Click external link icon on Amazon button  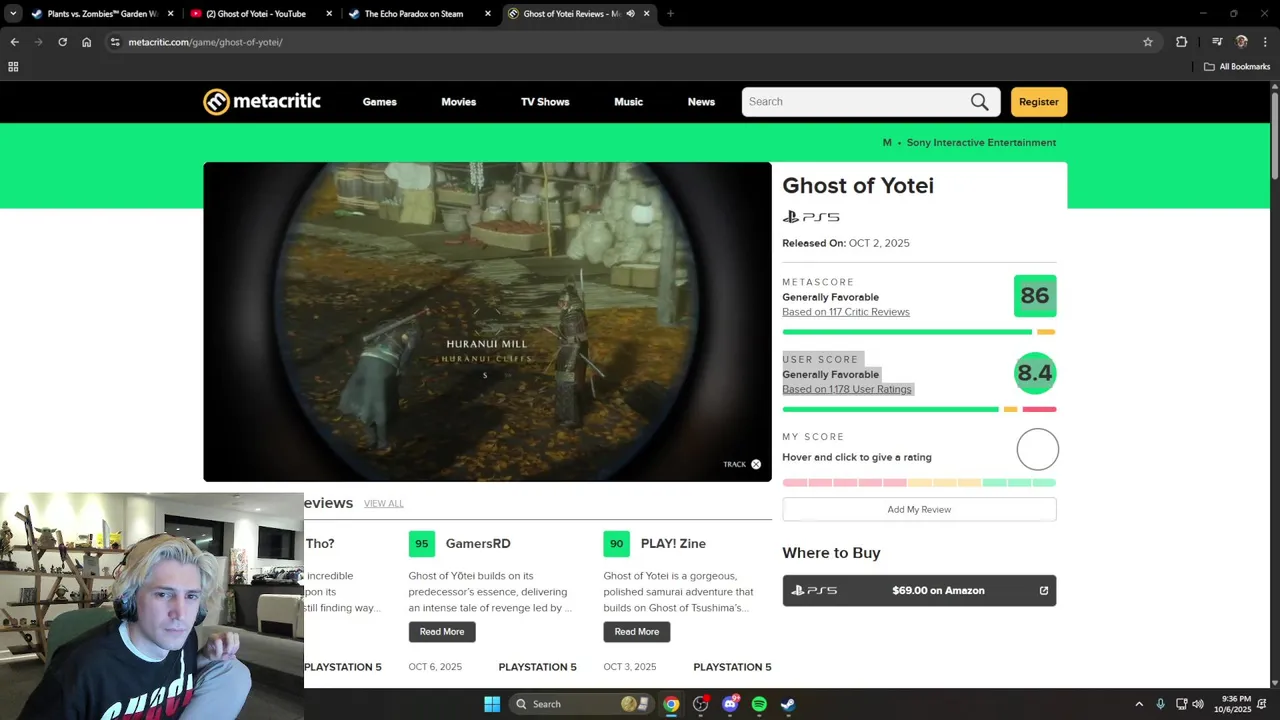(x=1044, y=591)
